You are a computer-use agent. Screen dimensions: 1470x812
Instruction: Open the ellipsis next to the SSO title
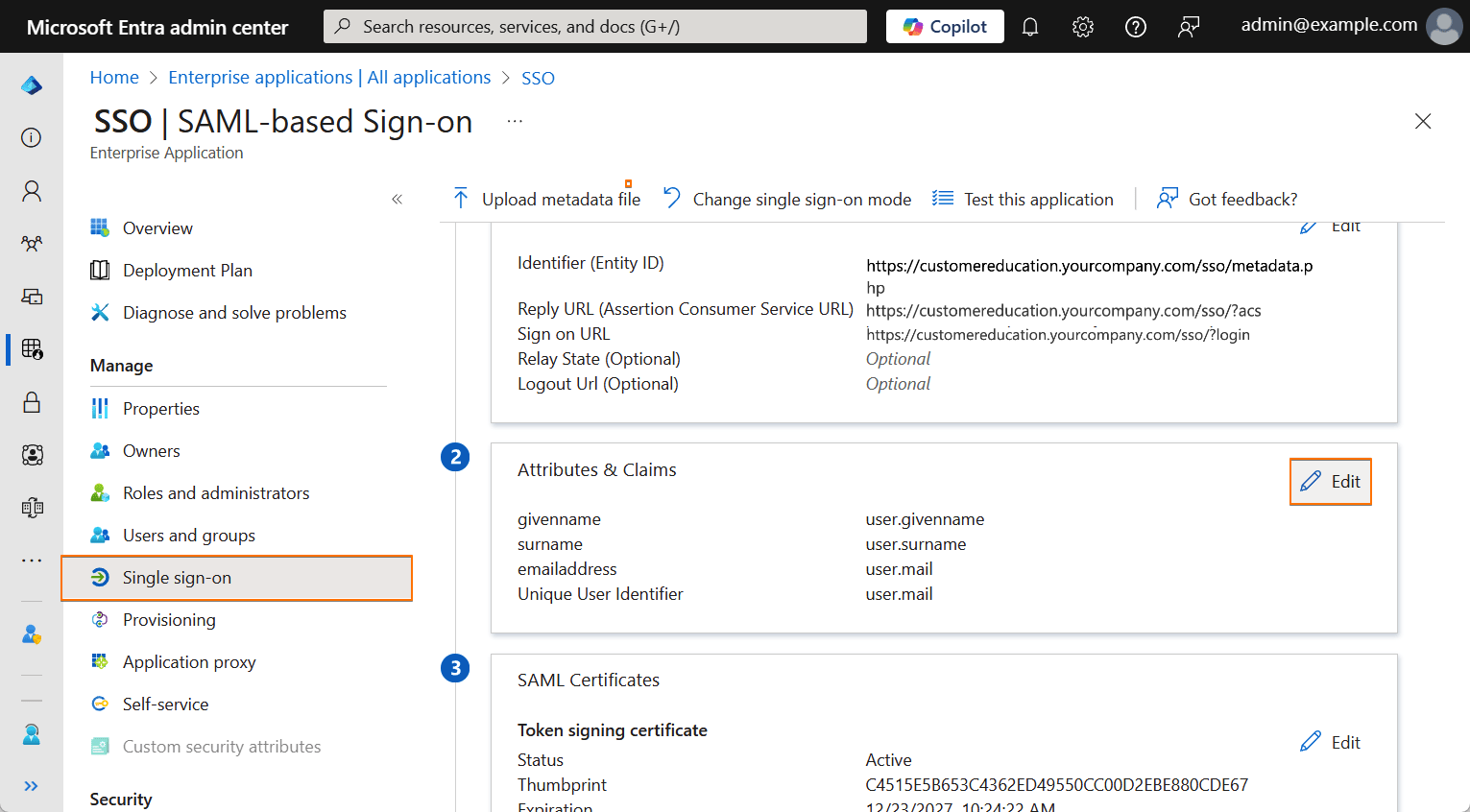point(515,119)
